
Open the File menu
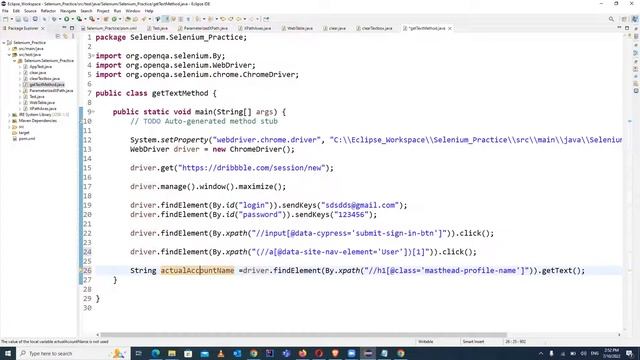tap(5, 11)
